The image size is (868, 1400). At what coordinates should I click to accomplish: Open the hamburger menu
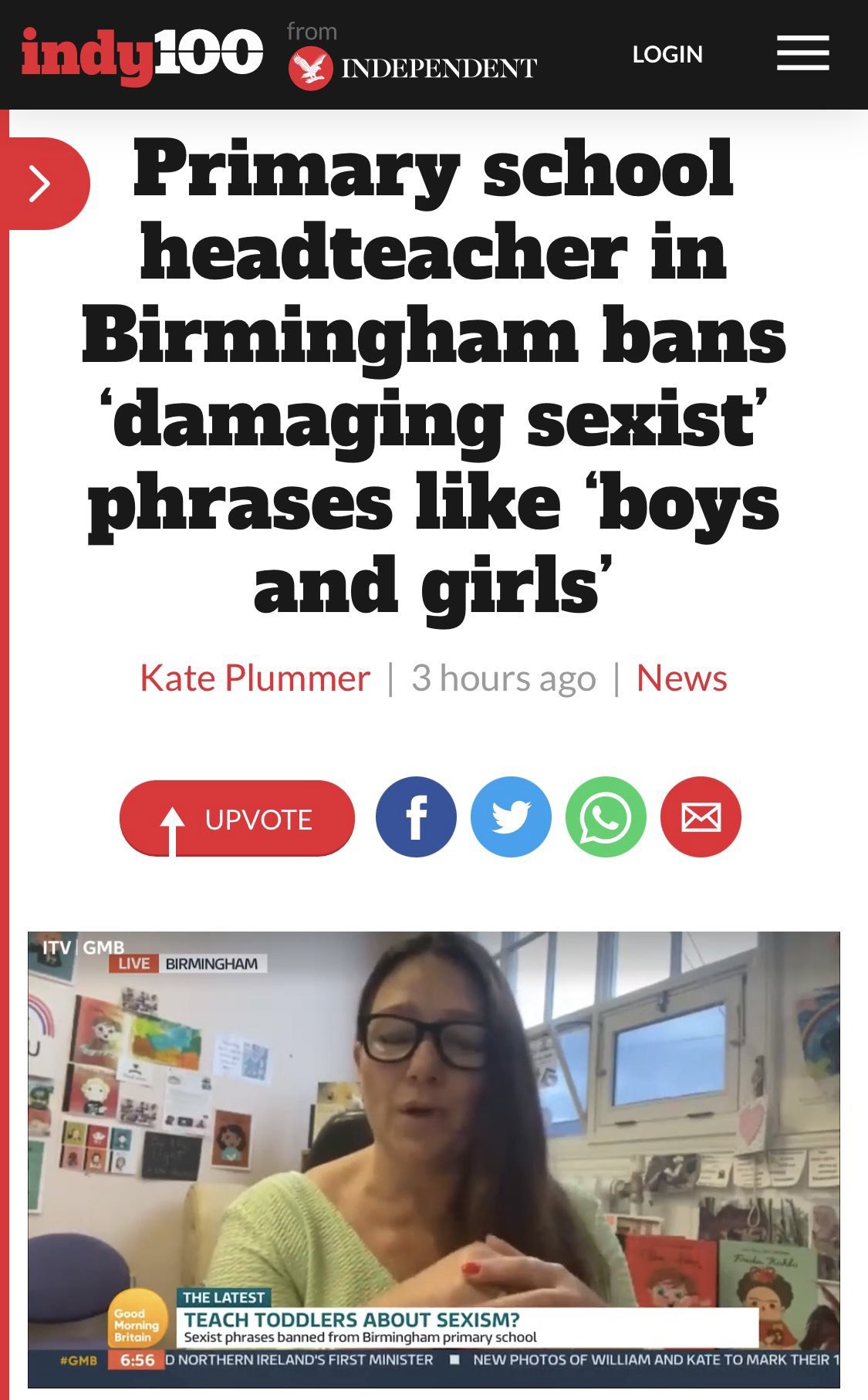tap(802, 54)
